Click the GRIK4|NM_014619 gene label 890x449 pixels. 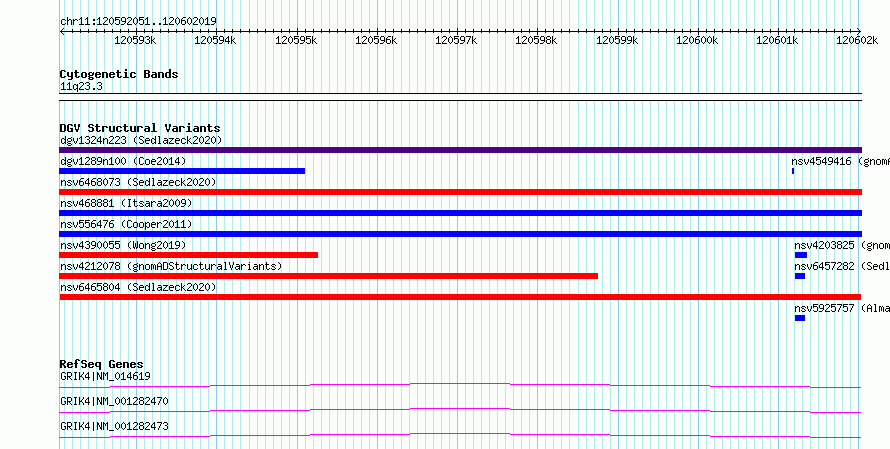coord(105,376)
